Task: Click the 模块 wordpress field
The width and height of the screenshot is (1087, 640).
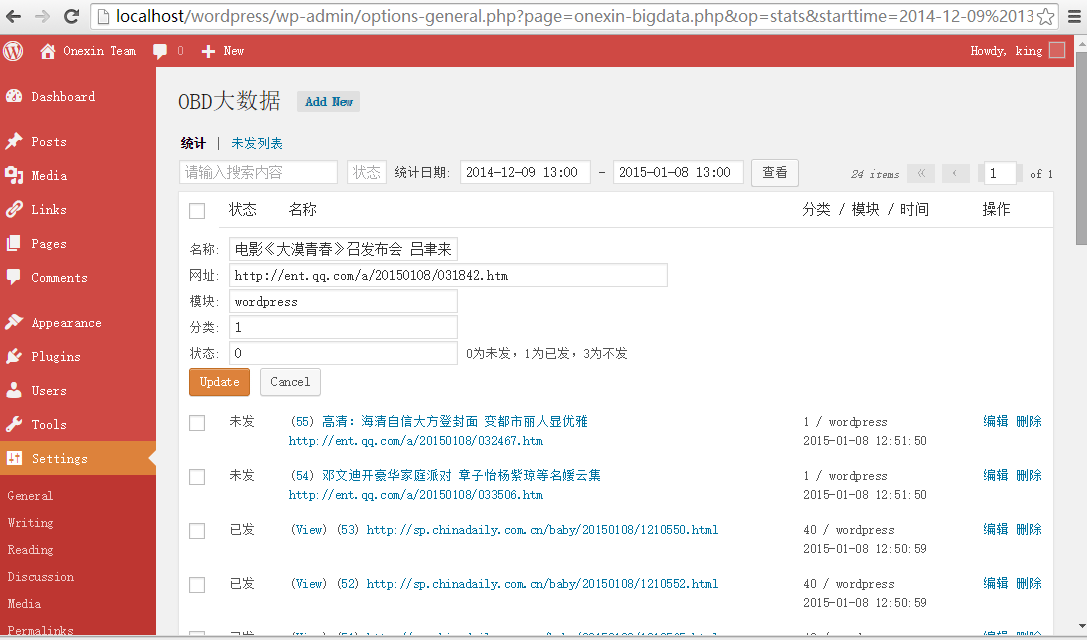Action: [343, 302]
